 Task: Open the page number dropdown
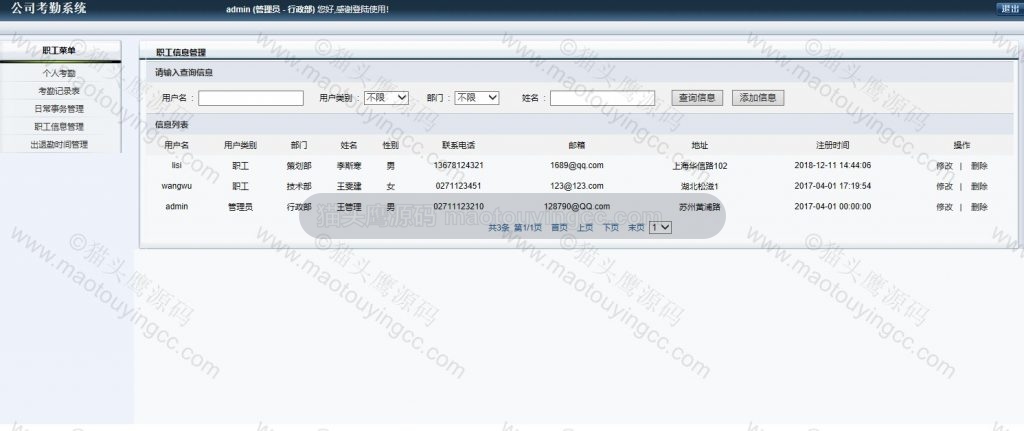tap(660, 227)
